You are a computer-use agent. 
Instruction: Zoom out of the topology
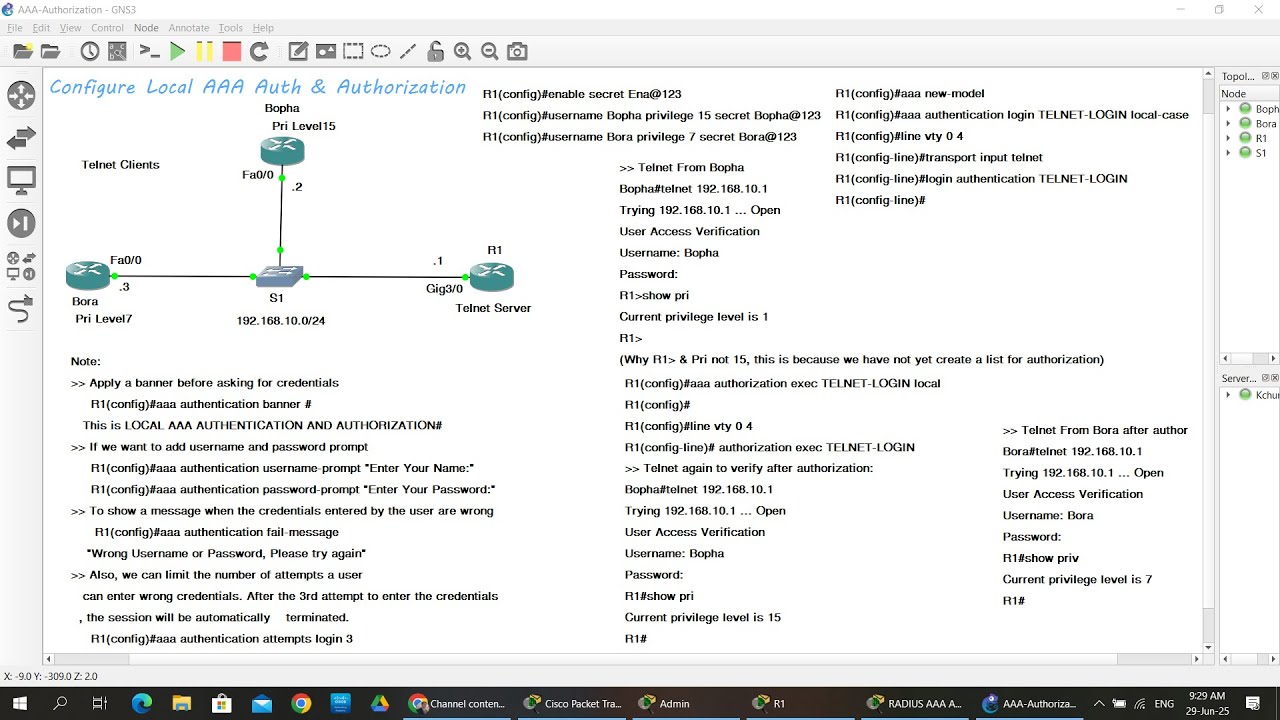point(490,51)
